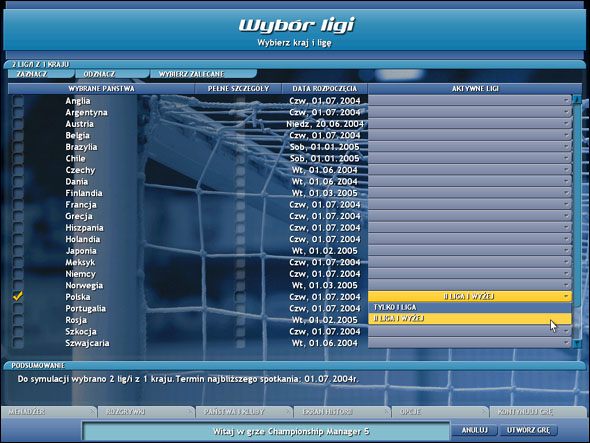The image size is (590, 443).
Task: Sort by Wybrane państwa column header
Action: coord(101,89)
